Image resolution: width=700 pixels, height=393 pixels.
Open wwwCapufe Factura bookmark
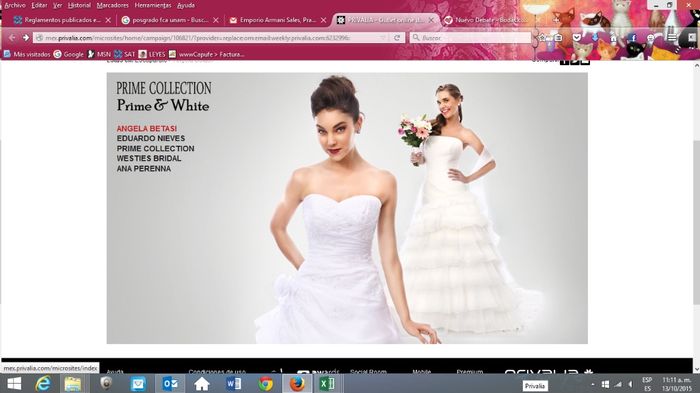click(206, 54)
